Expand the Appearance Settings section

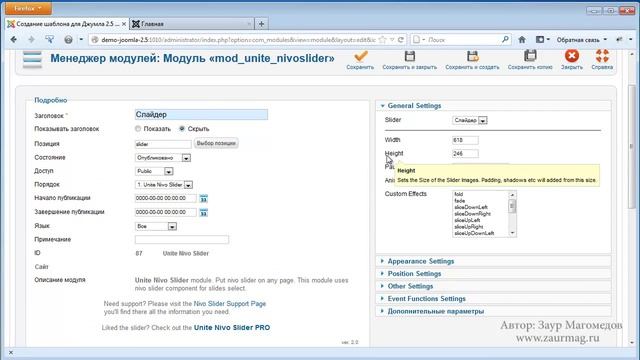tap(493, 261)
